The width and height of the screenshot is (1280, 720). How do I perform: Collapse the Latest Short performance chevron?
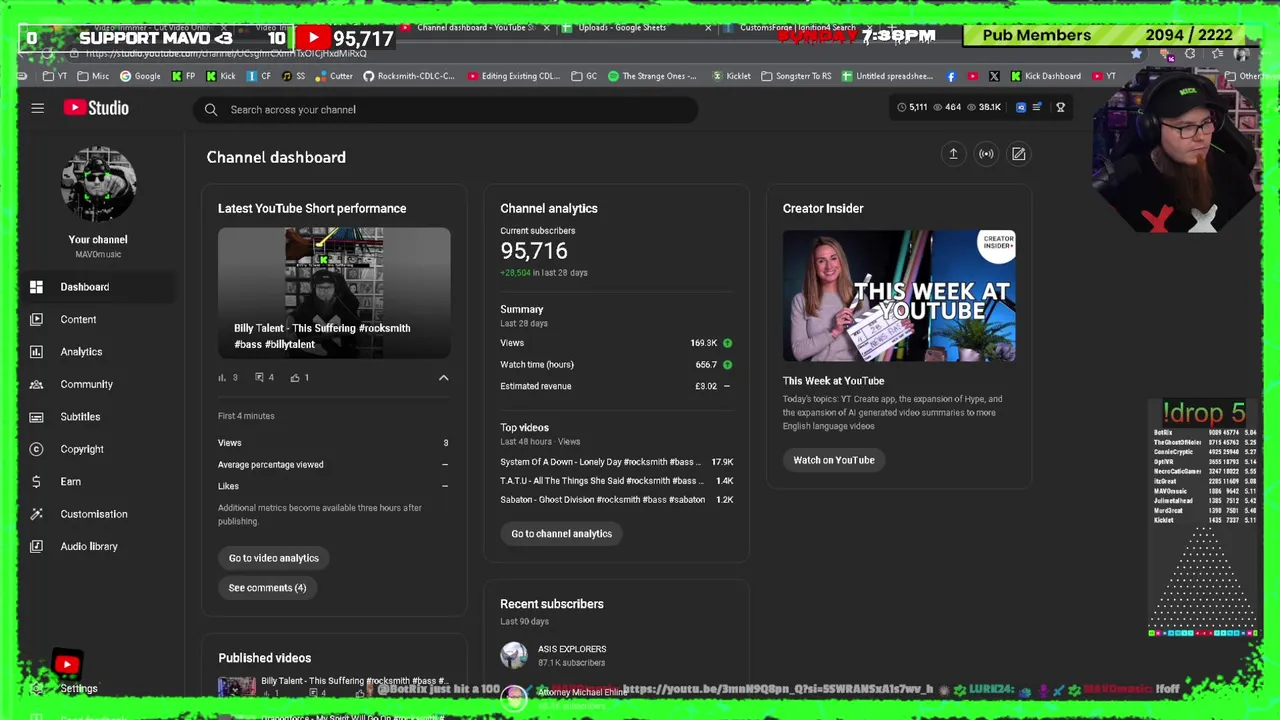pyautogui.click(x=443, y=378)
